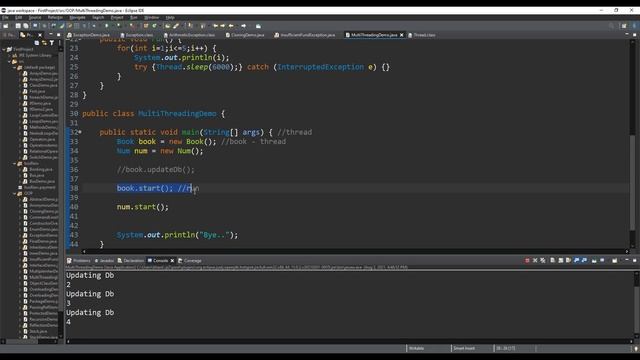Image resolution: width=640 pixels, height=360 pixels.
Task: Collapse the src folder node
Action: click(x=9, y=61)
